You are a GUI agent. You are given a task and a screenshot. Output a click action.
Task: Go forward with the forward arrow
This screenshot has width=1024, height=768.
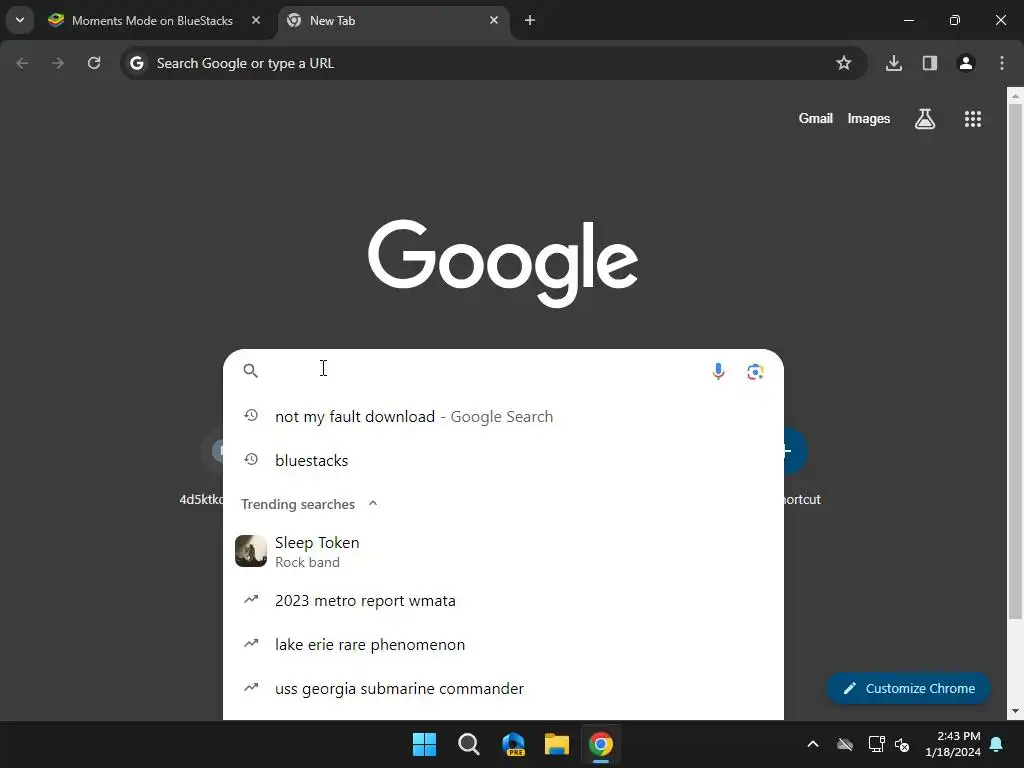[x=58, y=63]
